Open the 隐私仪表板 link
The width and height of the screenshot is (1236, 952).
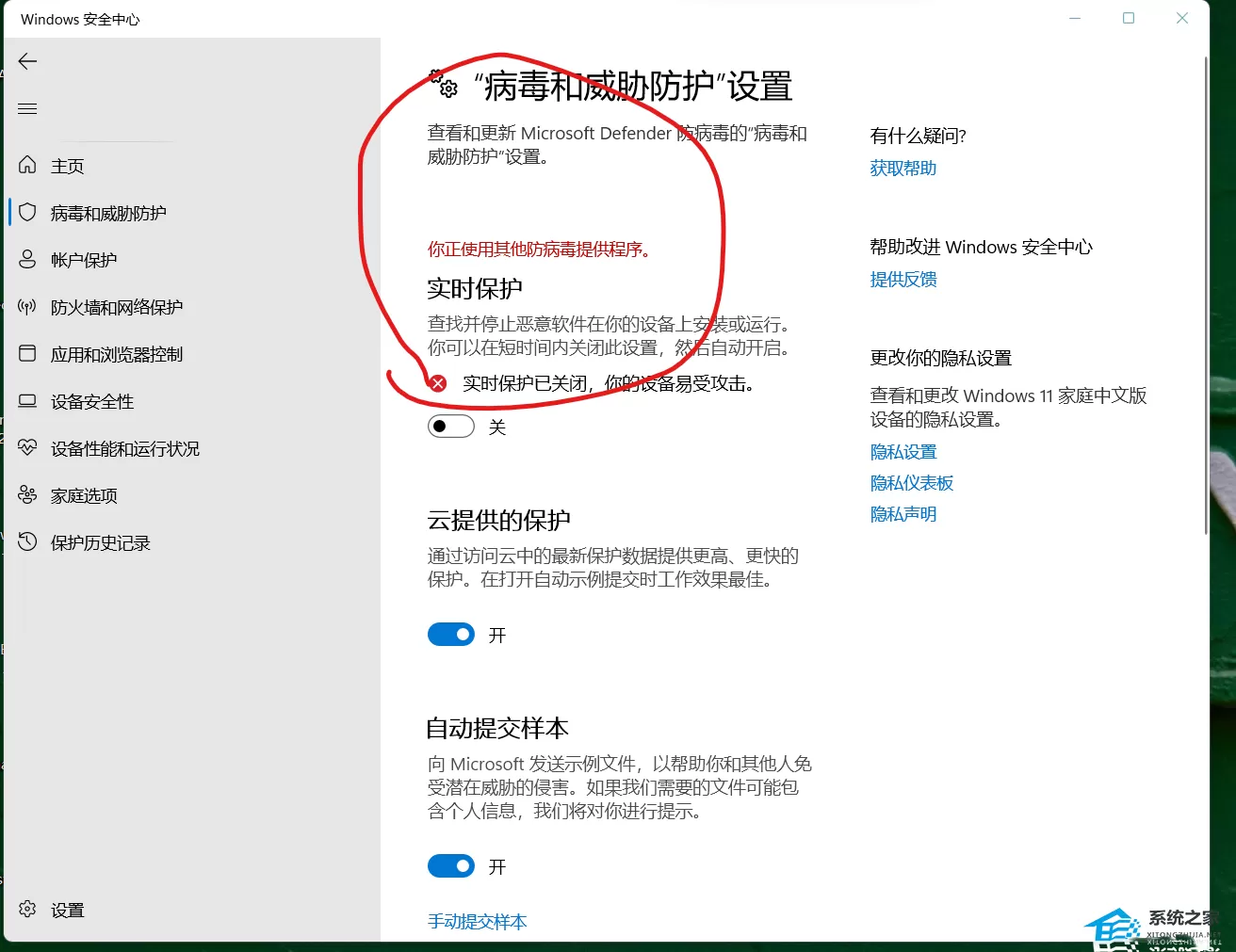(911, 483)
